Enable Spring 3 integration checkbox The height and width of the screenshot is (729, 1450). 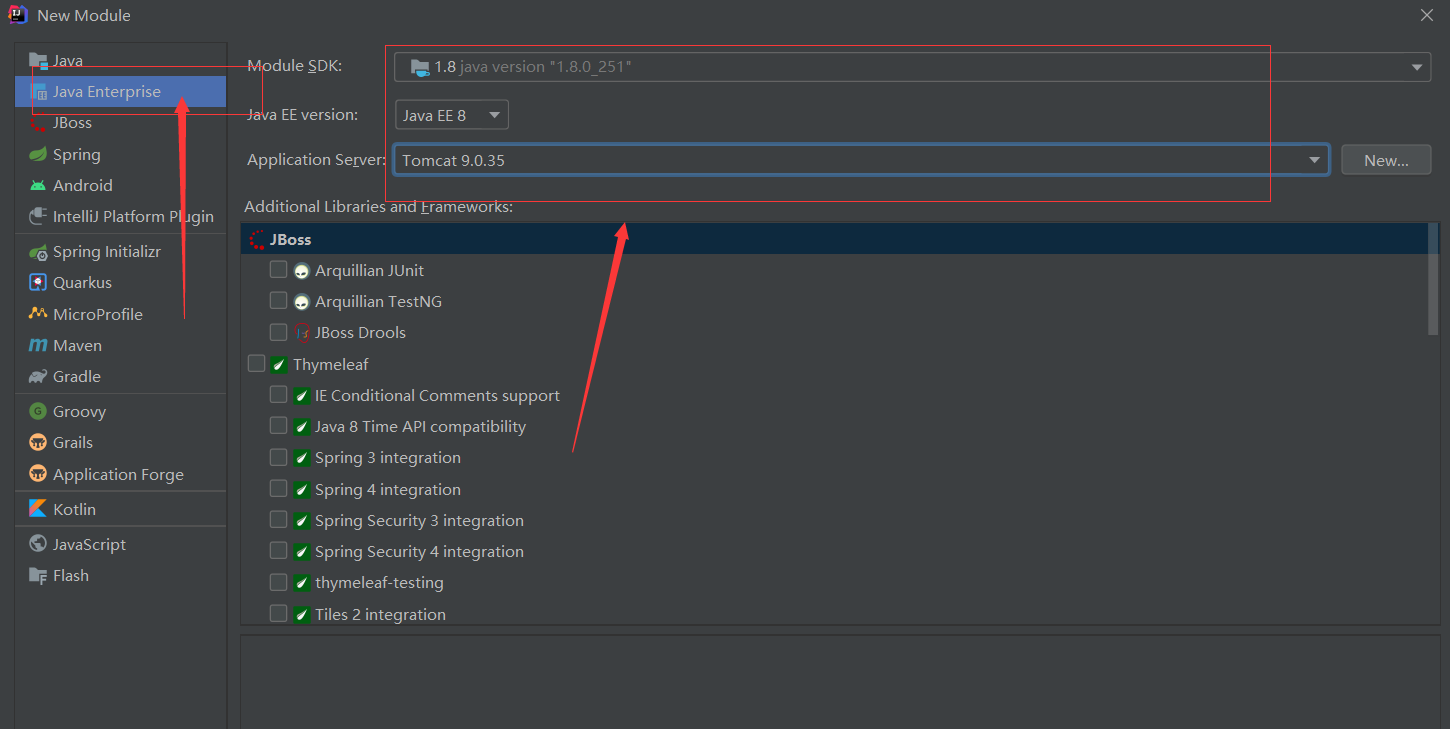click(278, 457)
